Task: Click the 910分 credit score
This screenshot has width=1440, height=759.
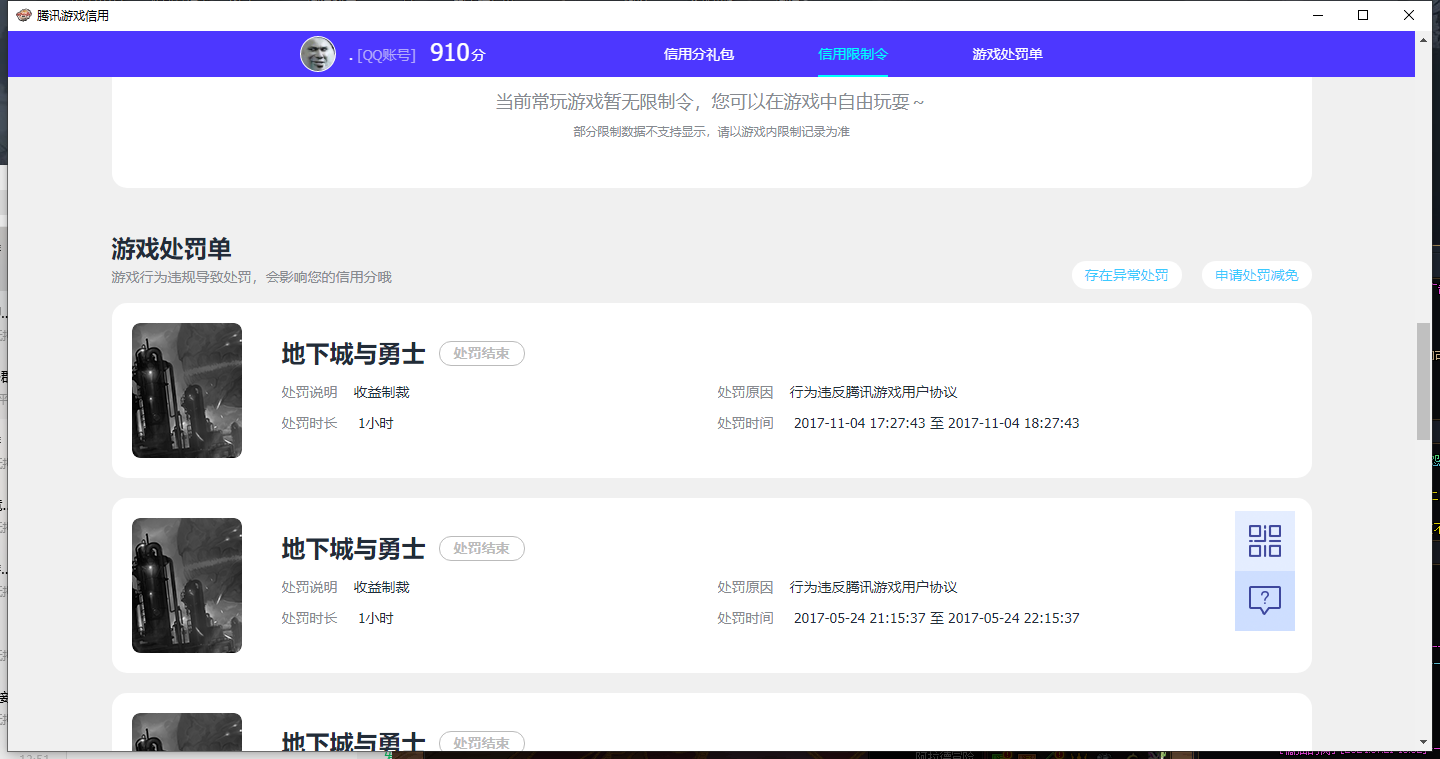Action: pyautogui.click(x=457, y=53)
